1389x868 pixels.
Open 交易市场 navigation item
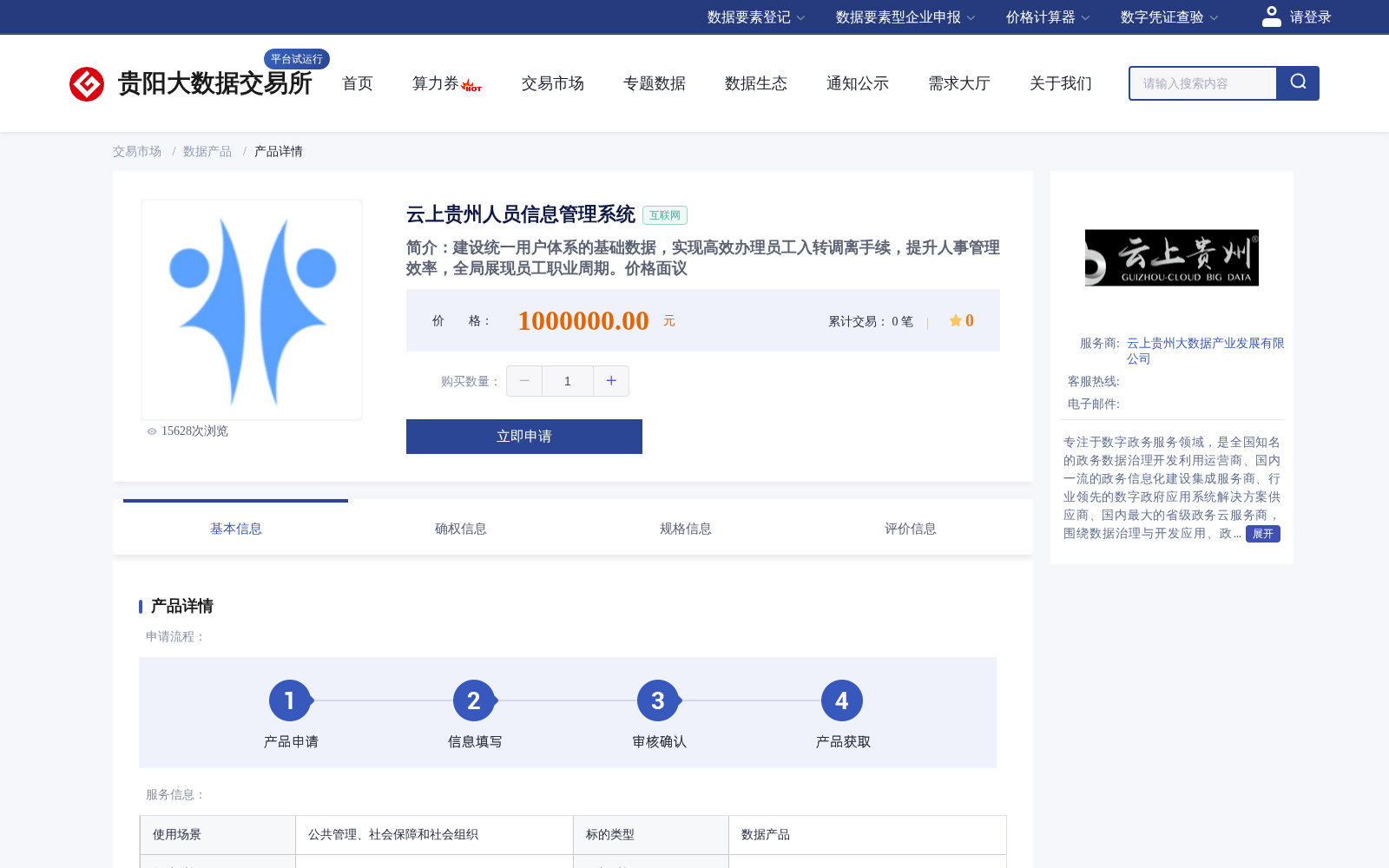click(553, 83)
